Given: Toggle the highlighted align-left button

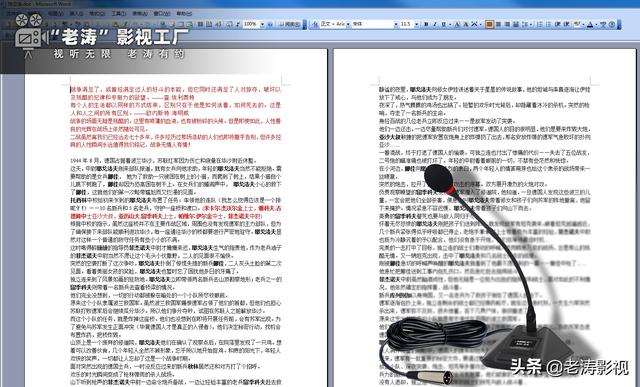Looking at the screenshot, I should (489, 24).
